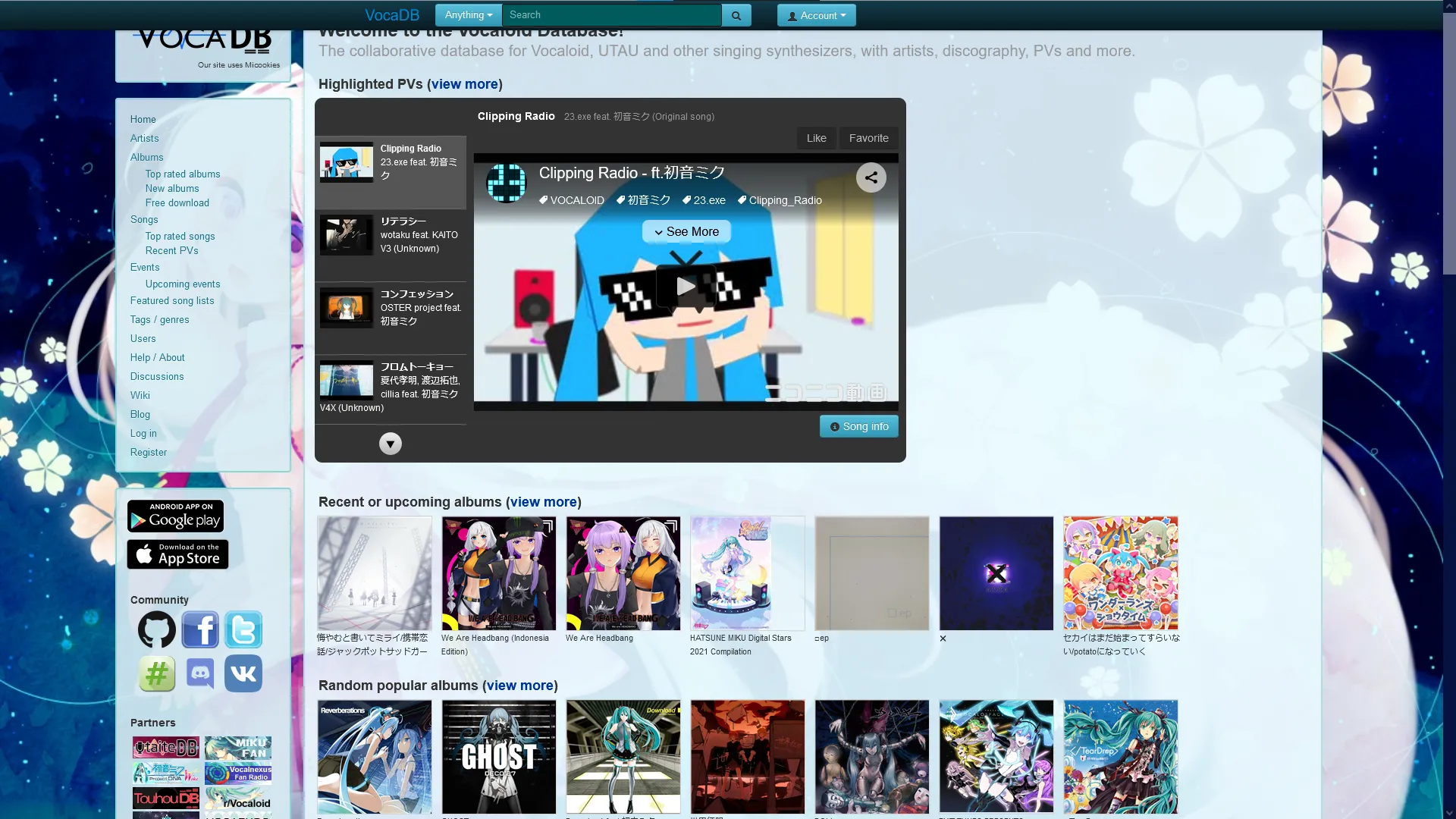Open Top rated albums sidebar link
This screenshot has height=819, width=1456.
(x=183, y=174)
